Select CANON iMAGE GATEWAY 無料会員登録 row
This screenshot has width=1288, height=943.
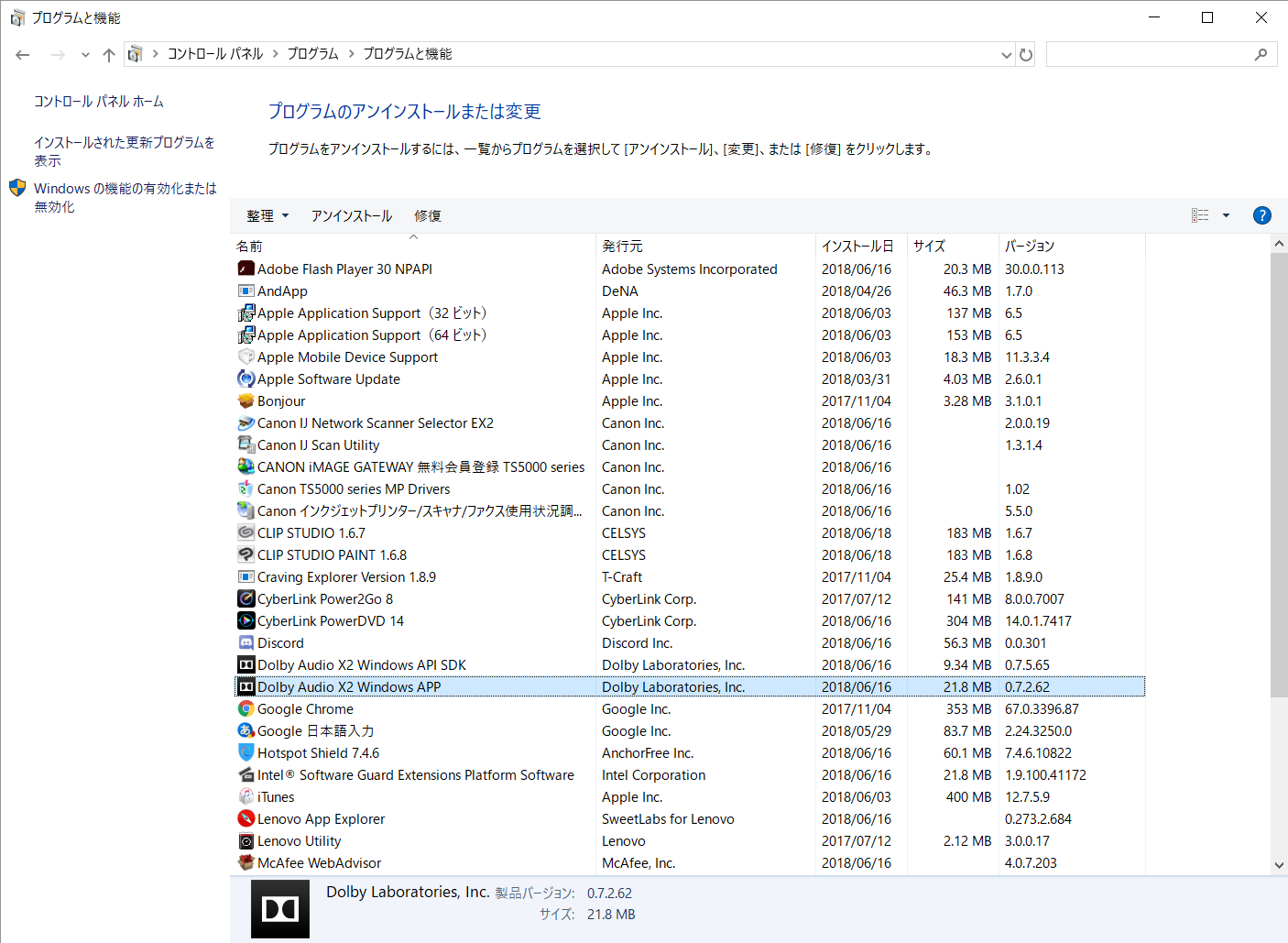[x=690, y=466]
